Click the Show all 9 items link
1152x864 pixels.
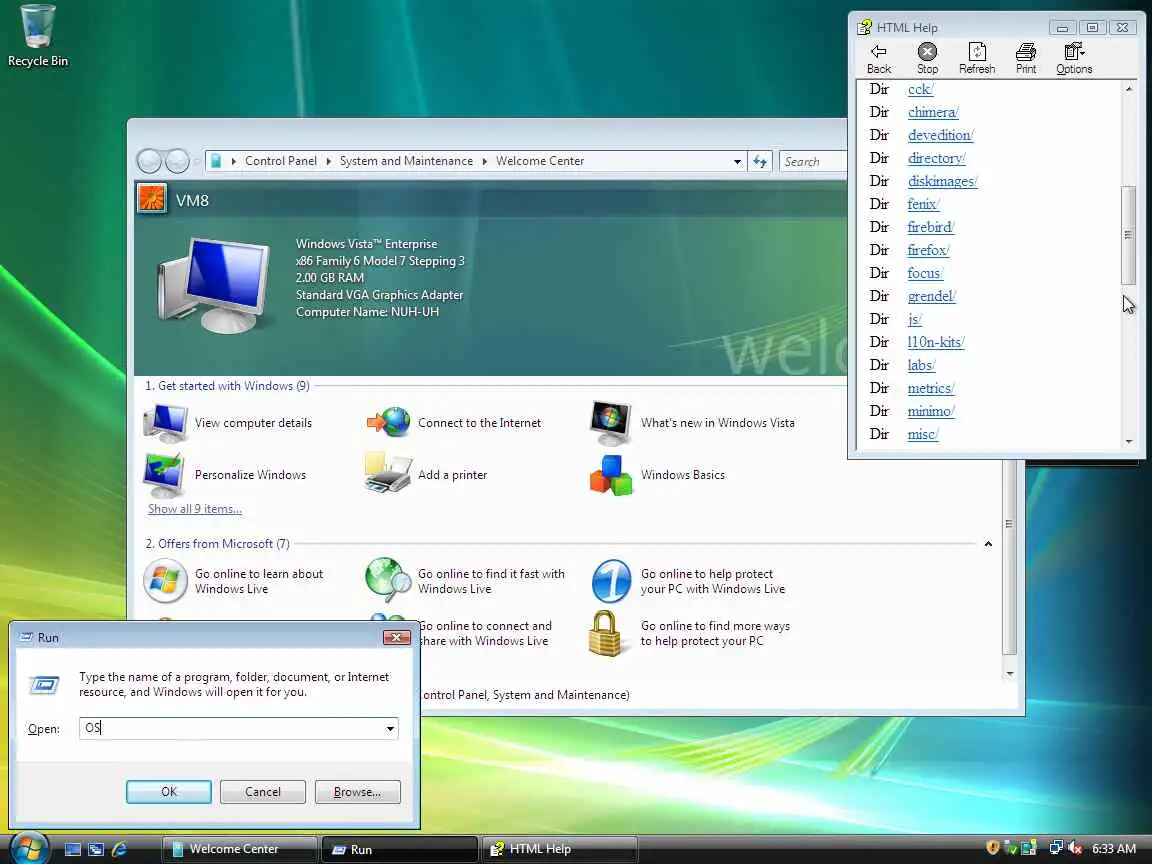(x=195, y=508)
